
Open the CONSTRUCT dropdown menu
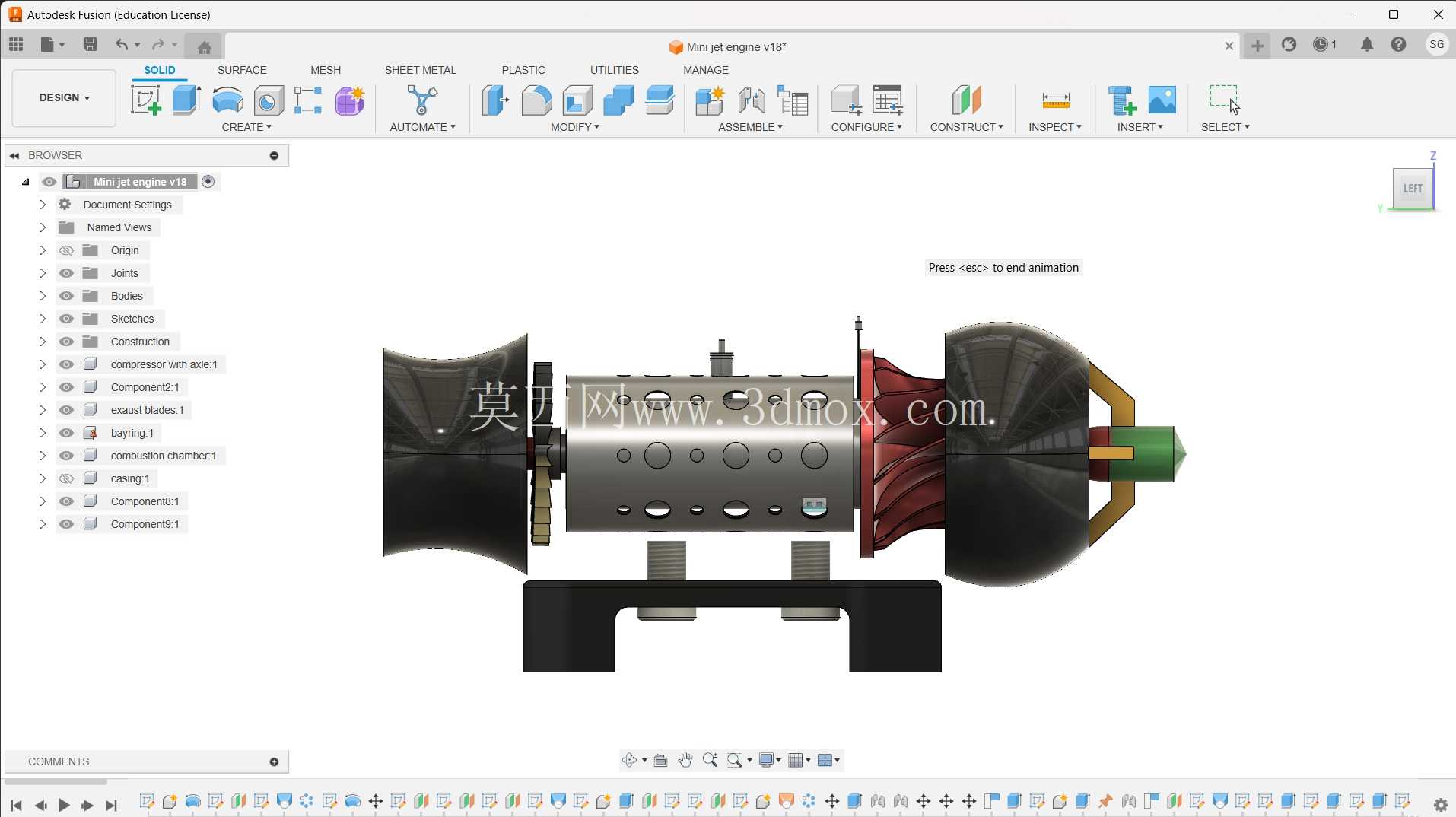coord(966,127)
